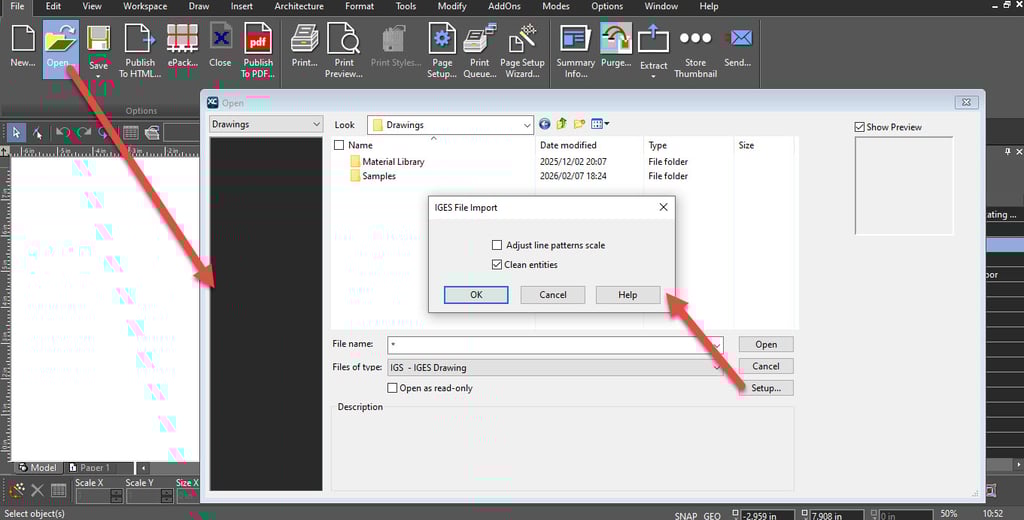
Task: Click the Print icon
Action: point(304,38)
